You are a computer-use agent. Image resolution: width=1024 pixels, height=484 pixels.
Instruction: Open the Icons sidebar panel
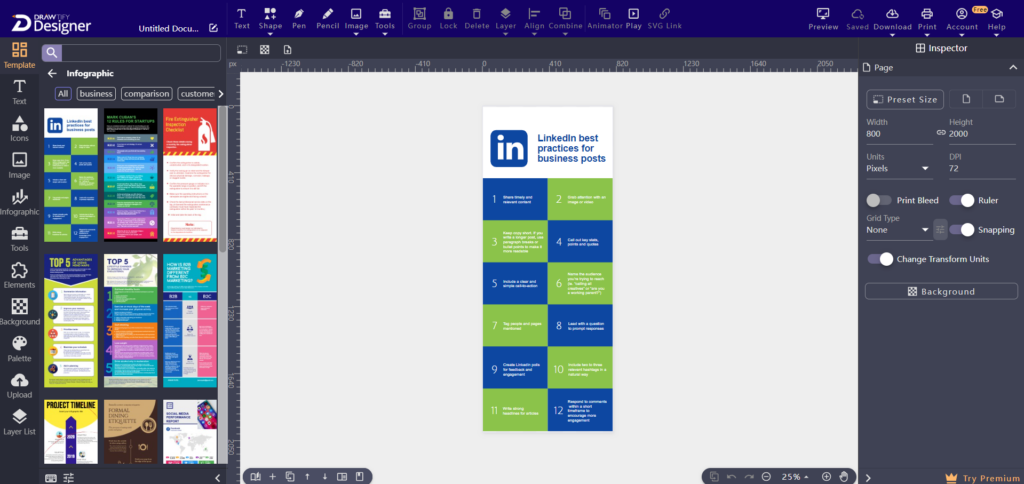tap(20, 129)
